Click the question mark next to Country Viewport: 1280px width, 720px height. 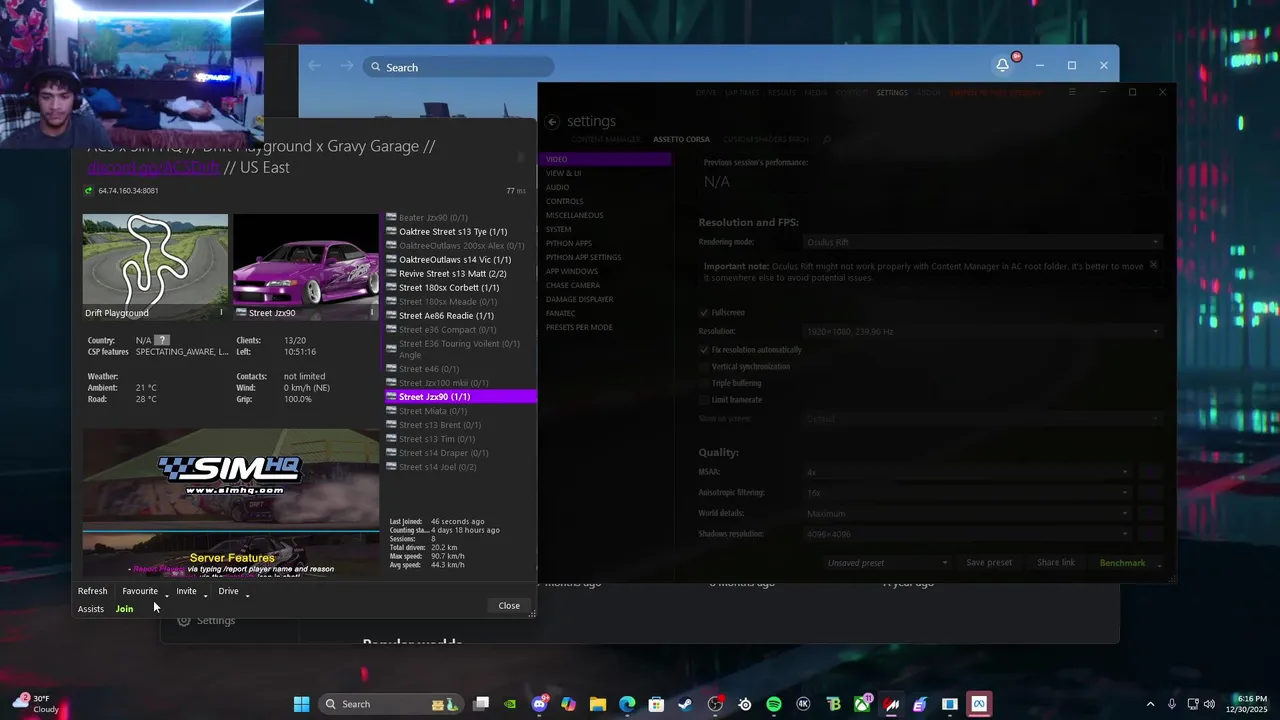tap(162, 340)
